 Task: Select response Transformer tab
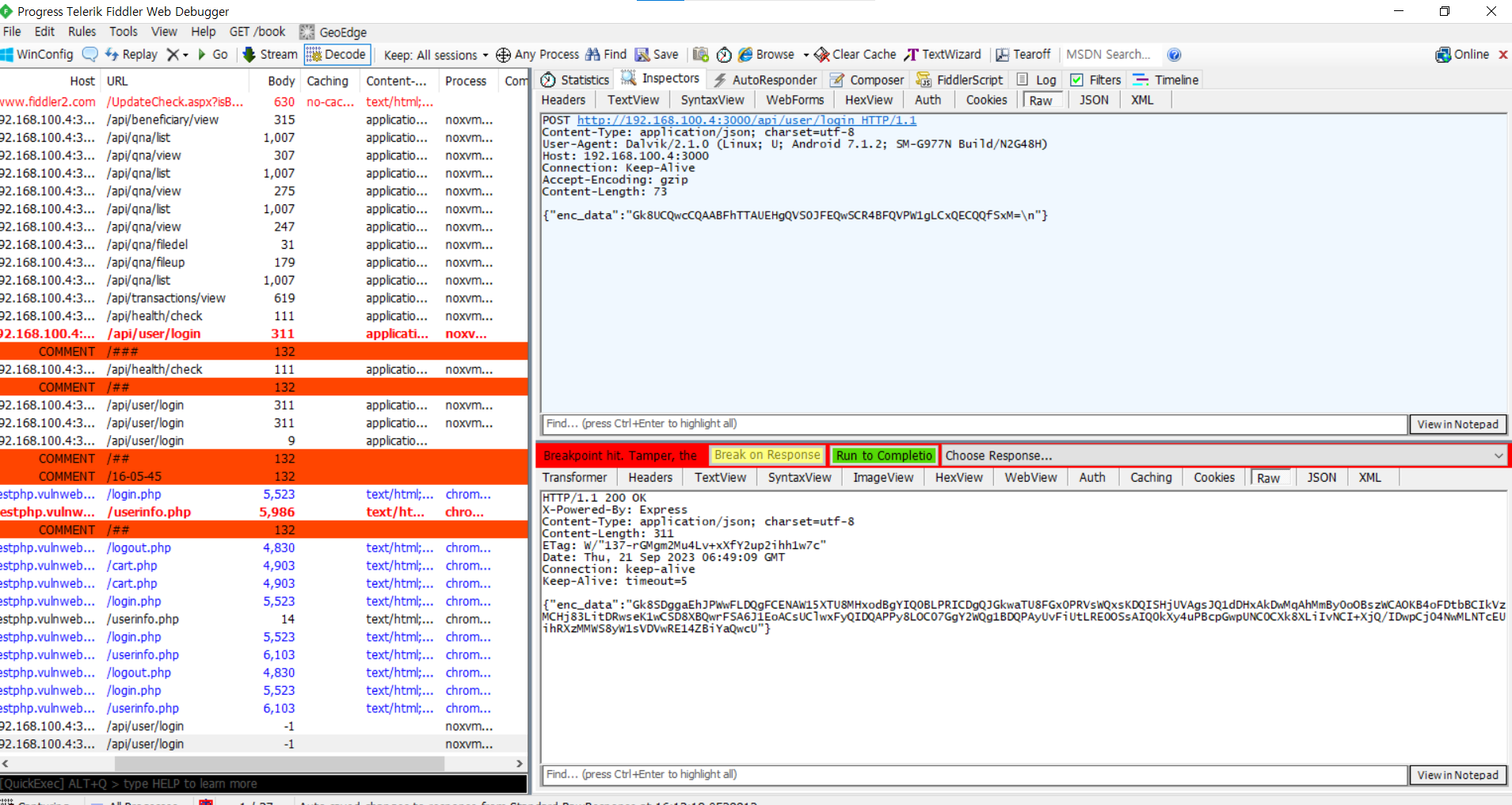tap(575, 478)
